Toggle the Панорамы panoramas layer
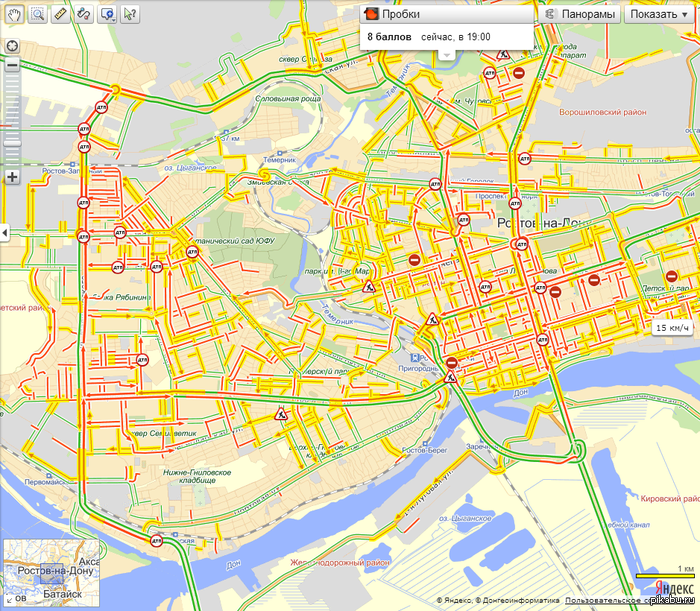 tap(580, 14)
